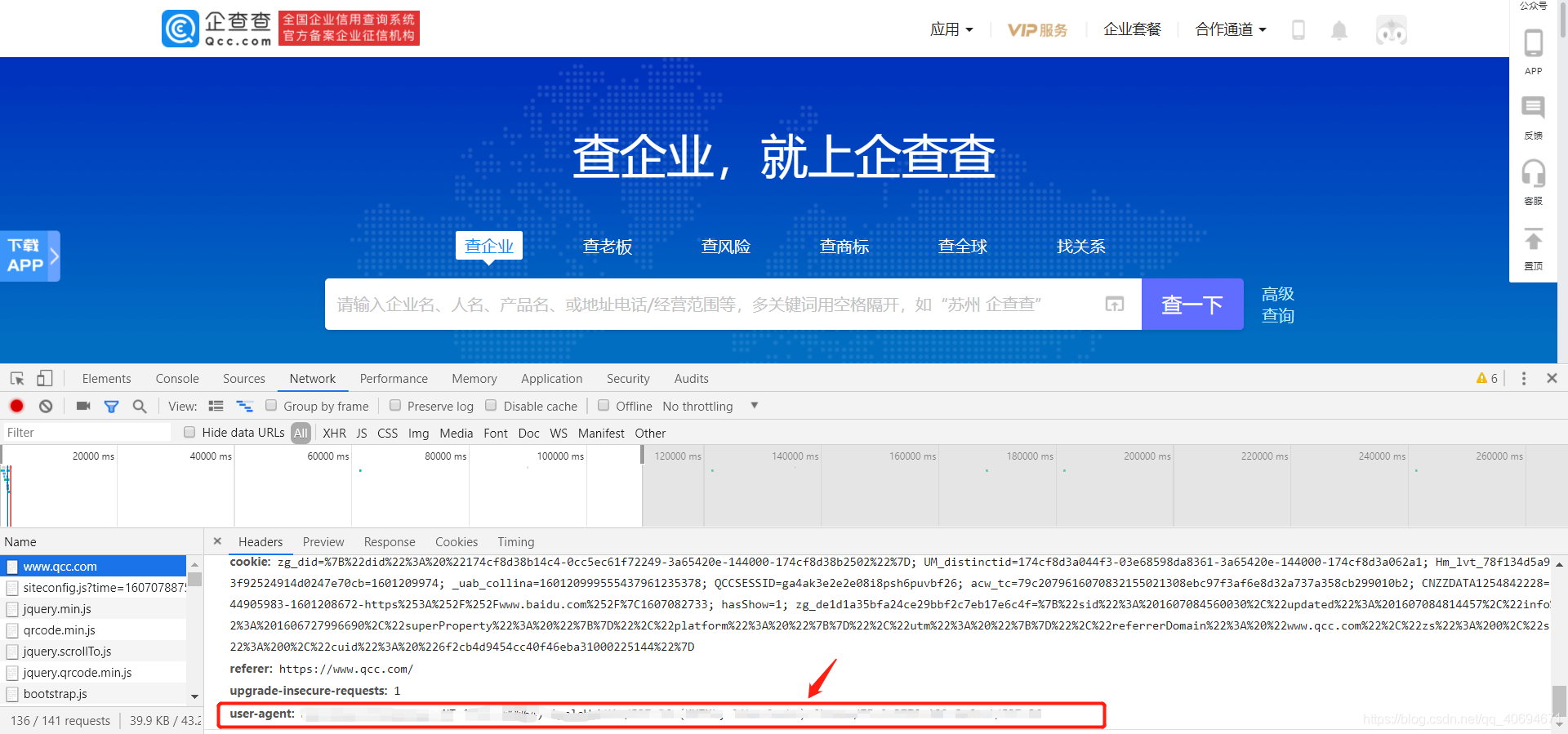
Task: Enable Group by frame checkbox
Action: pyautogui.click(x=271, y=405)
